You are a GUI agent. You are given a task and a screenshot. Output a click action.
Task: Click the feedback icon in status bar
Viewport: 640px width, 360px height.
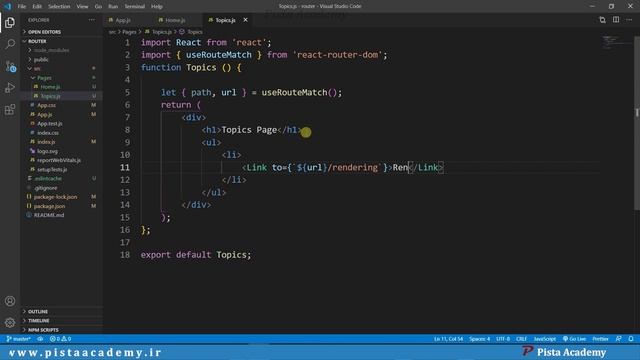[x=619, y=339]
